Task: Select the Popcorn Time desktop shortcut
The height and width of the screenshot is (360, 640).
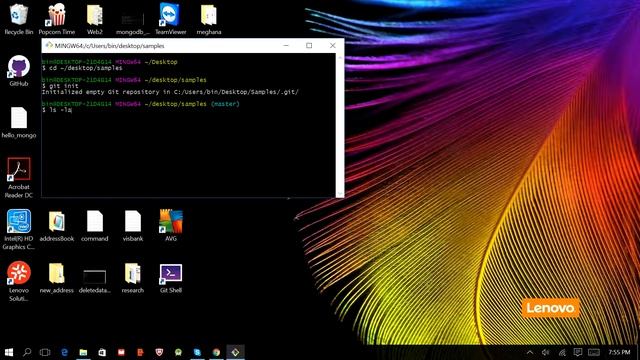Action: (x=57, y=19)
